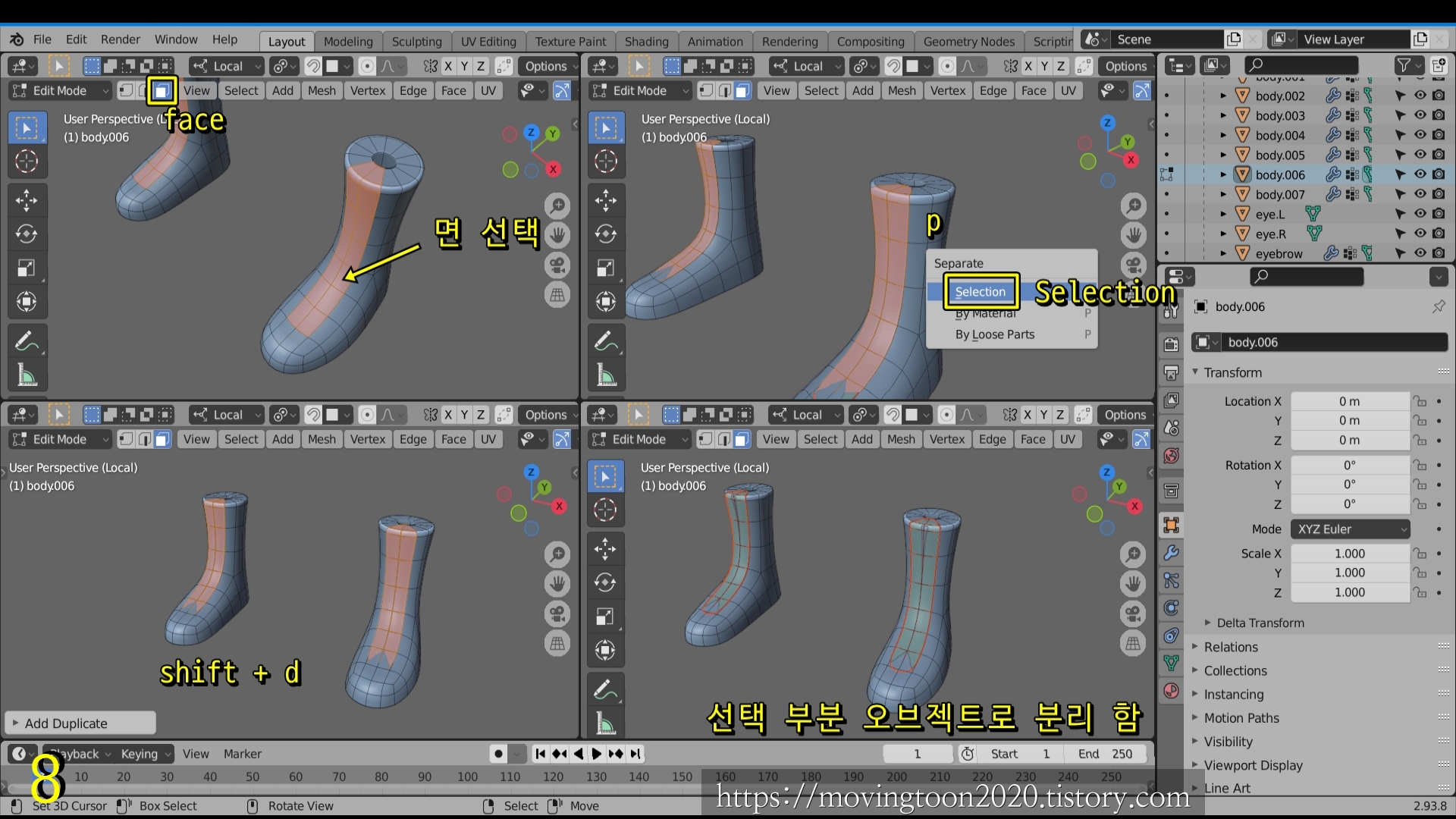Screen dimensions: 1456x819
Task: Expand the Add Duplicate operator panel
Action: pyautogui.click(x=80, y=723)
